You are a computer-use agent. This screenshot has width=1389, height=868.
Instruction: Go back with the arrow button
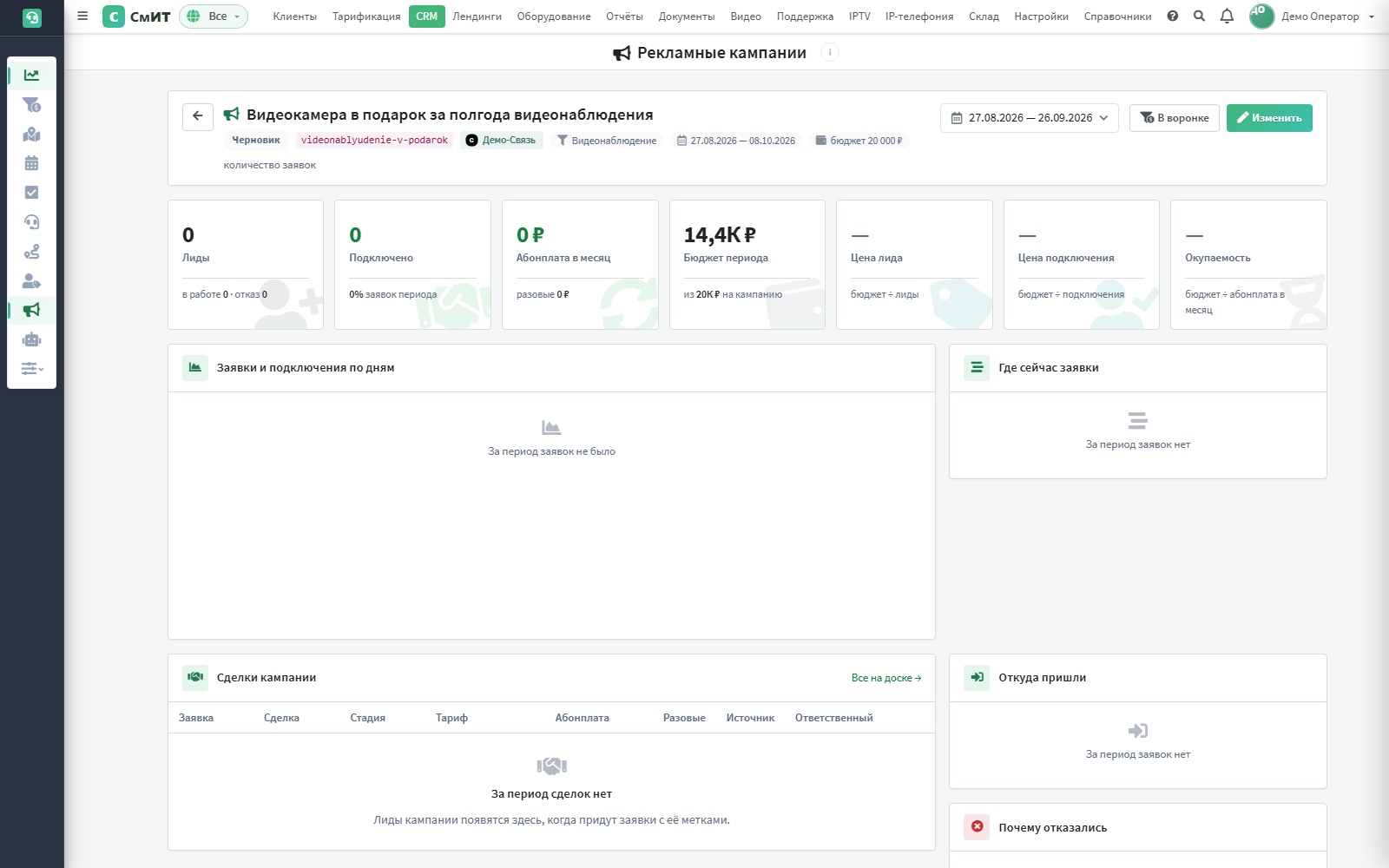[198, 116]
